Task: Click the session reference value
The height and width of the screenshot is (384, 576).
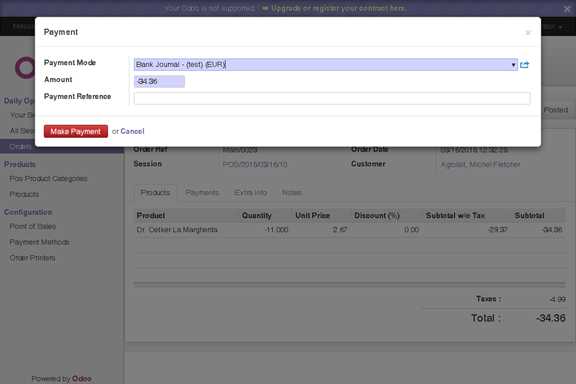Action: pos(255,164)
